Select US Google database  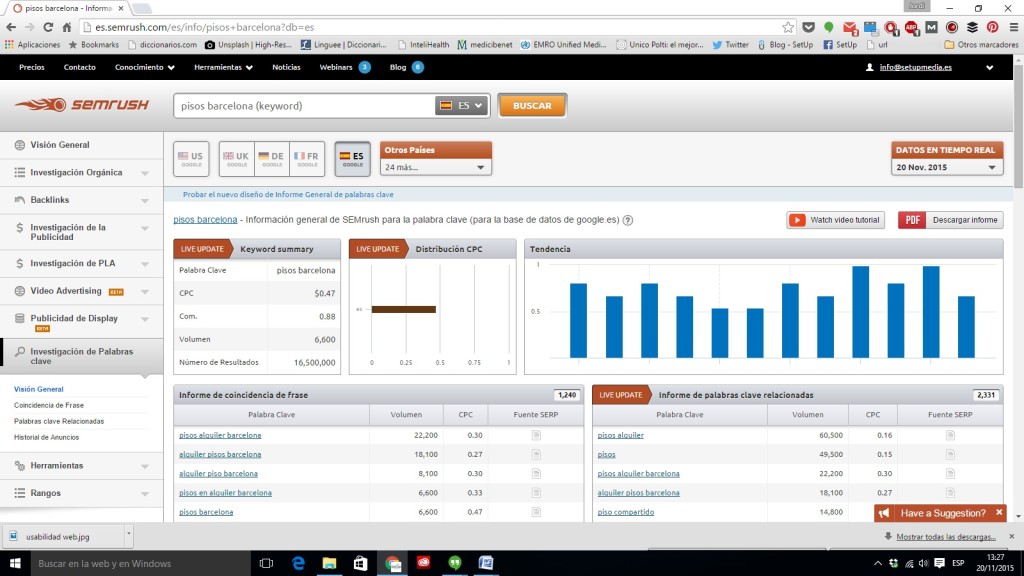pyautogui.click(x=191, y=159)
